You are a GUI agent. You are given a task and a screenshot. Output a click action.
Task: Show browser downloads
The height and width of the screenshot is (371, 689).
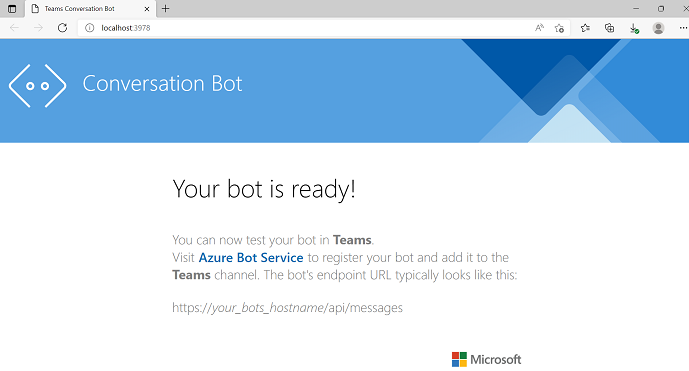pos(634,28)
